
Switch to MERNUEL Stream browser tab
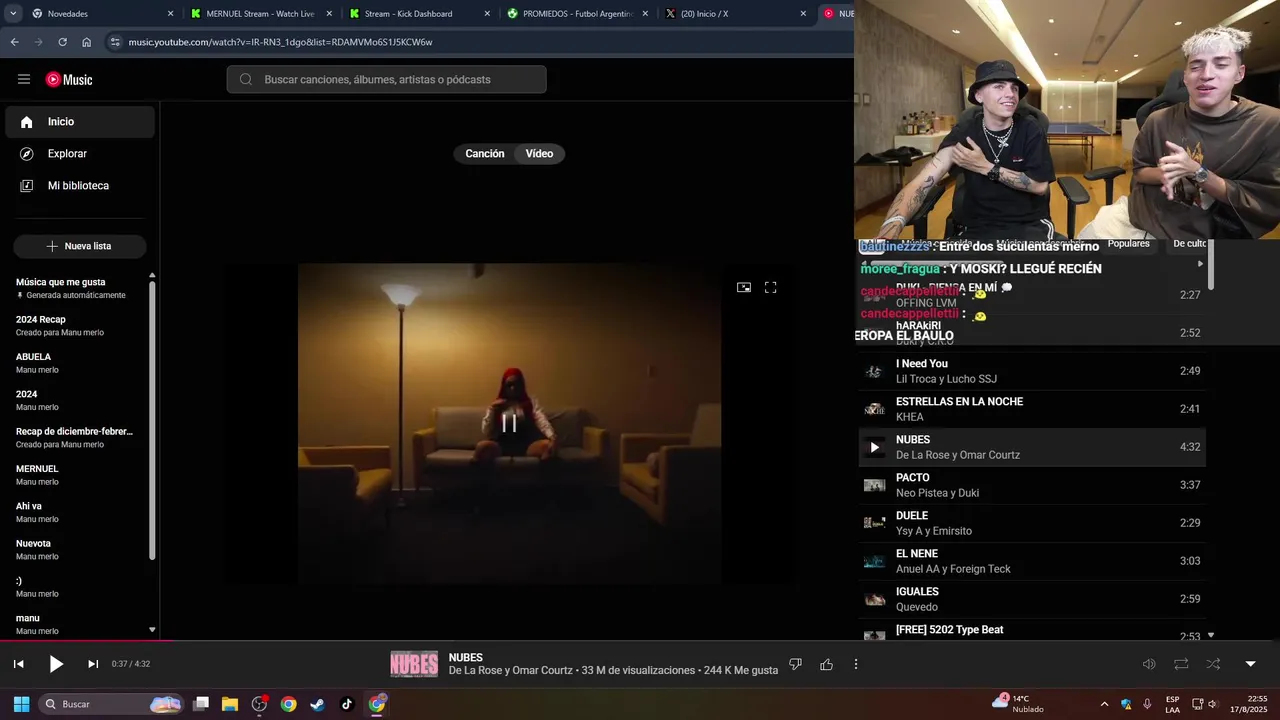[262, 14]
